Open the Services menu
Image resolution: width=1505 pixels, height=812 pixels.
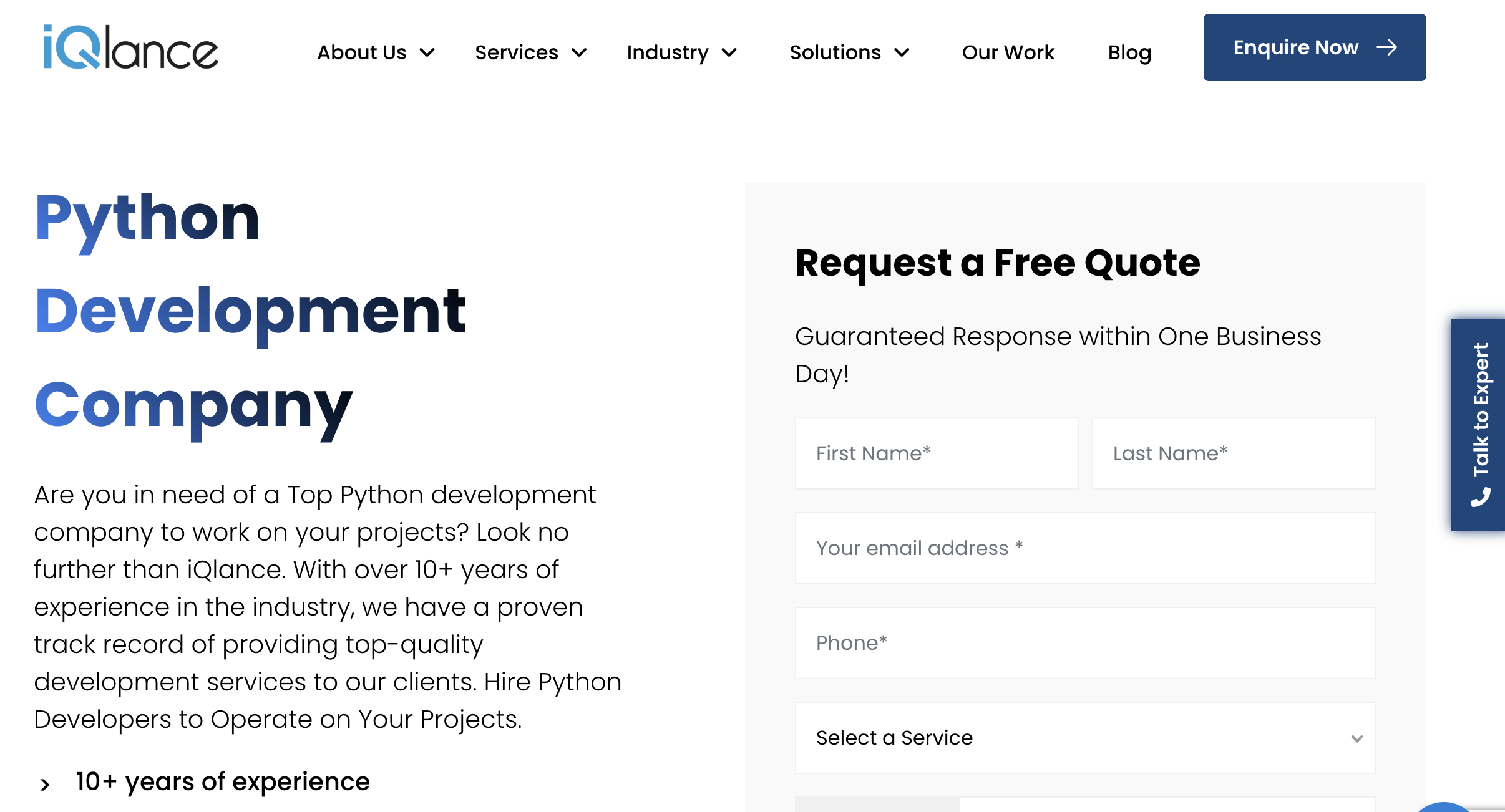point(517,52)
